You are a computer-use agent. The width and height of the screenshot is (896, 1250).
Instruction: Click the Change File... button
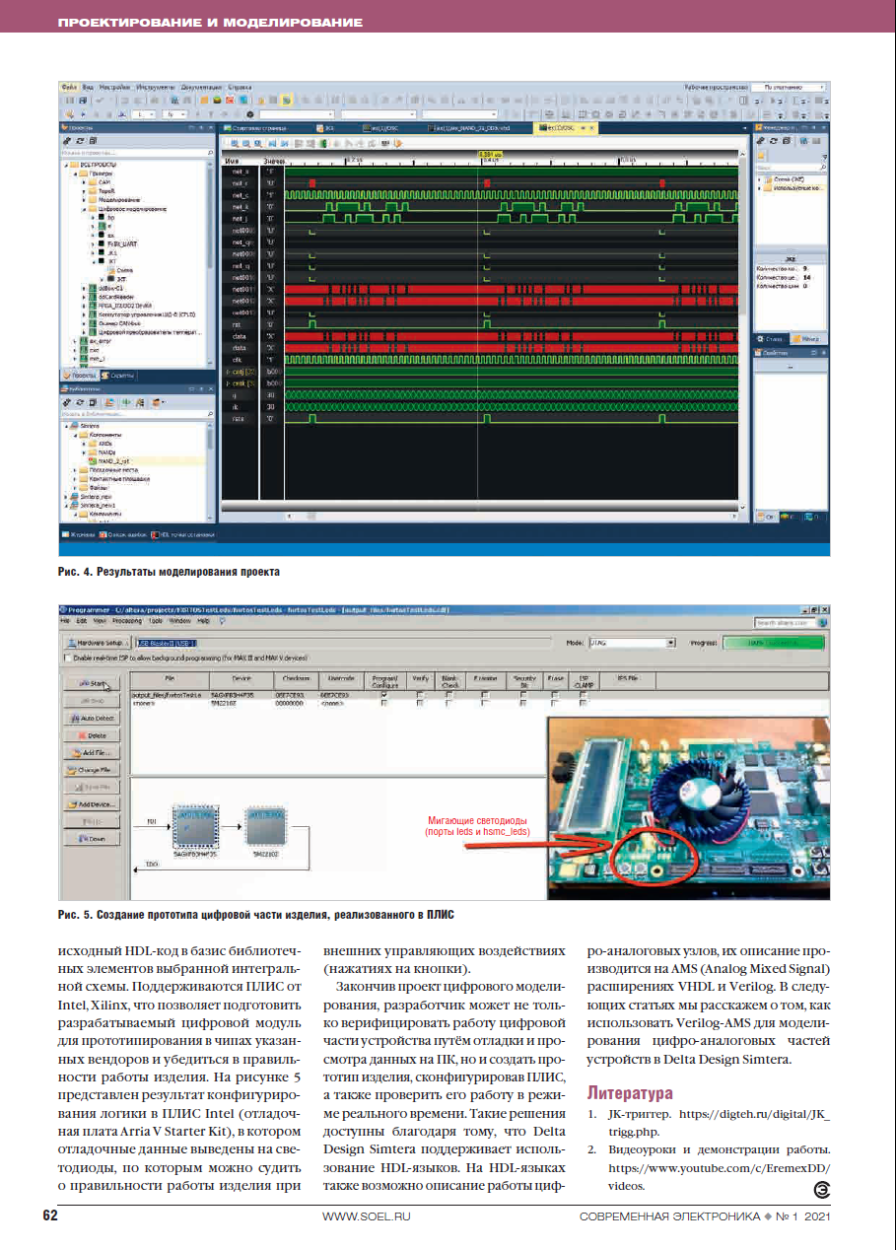pyautogui.click(x=90, y=770)
